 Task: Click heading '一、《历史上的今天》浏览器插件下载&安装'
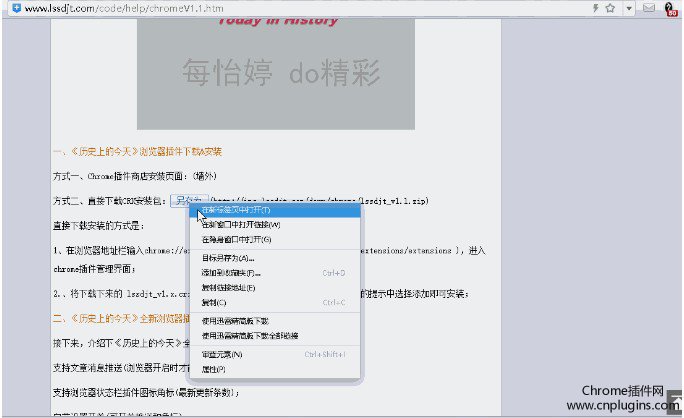137,151
